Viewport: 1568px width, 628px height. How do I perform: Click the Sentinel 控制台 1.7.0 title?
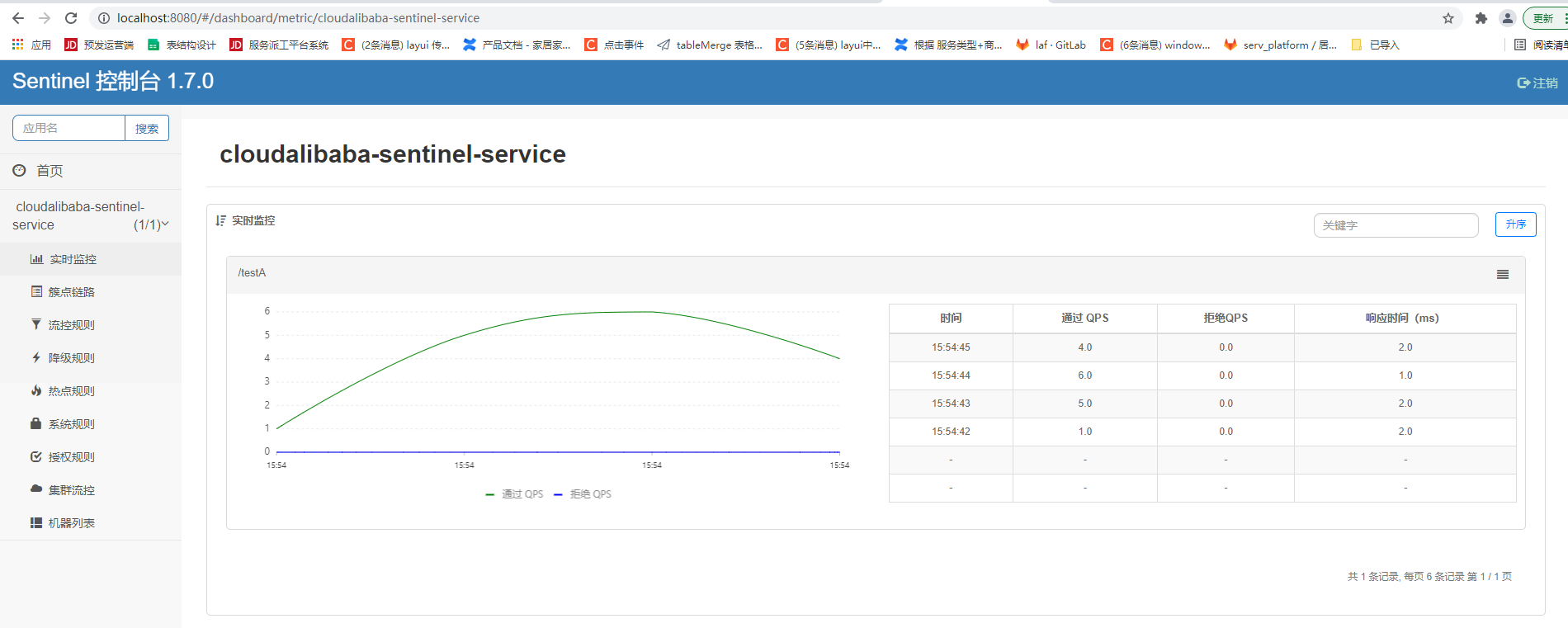pyautogui.click(x=113, y=81)
